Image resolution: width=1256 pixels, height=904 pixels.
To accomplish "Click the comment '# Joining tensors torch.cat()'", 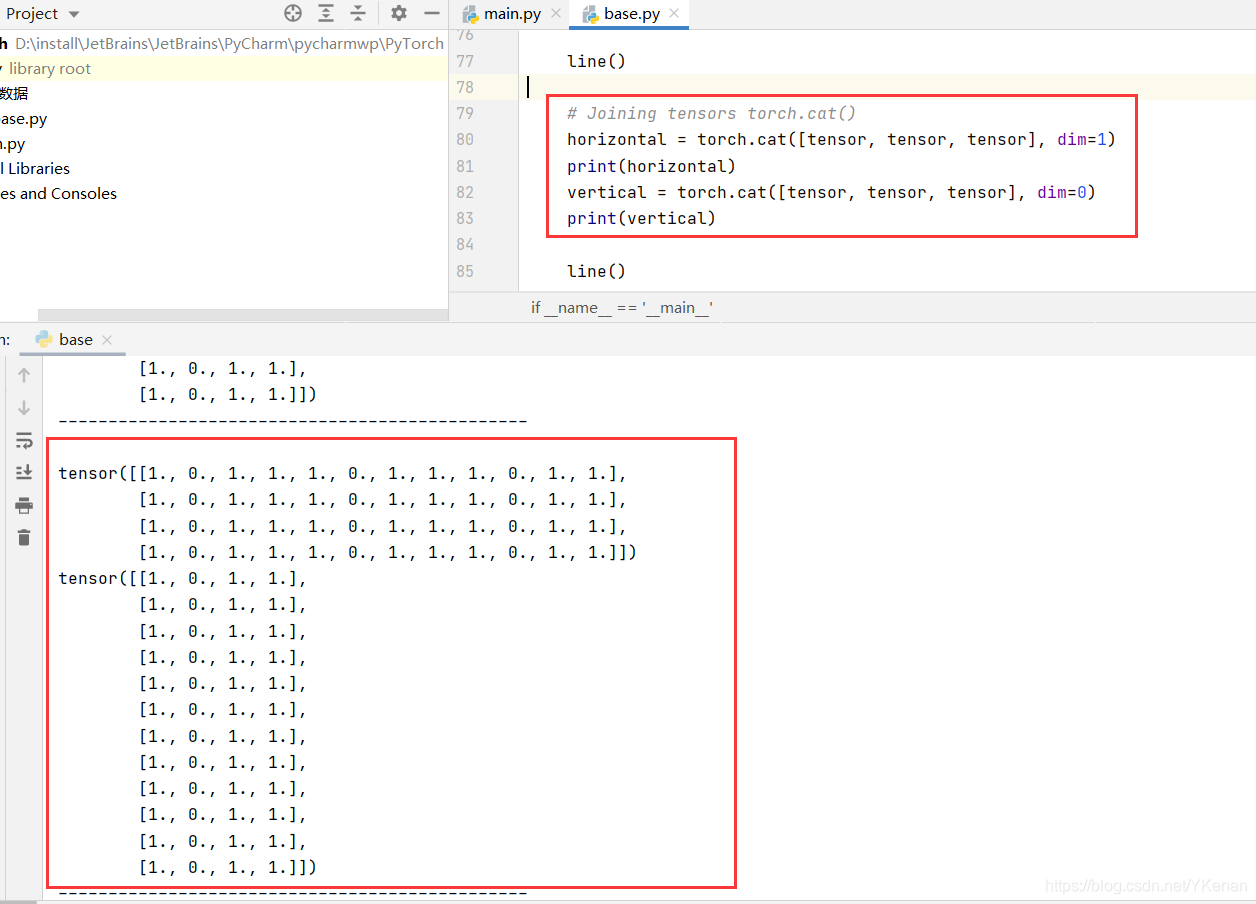I will 711,113.
